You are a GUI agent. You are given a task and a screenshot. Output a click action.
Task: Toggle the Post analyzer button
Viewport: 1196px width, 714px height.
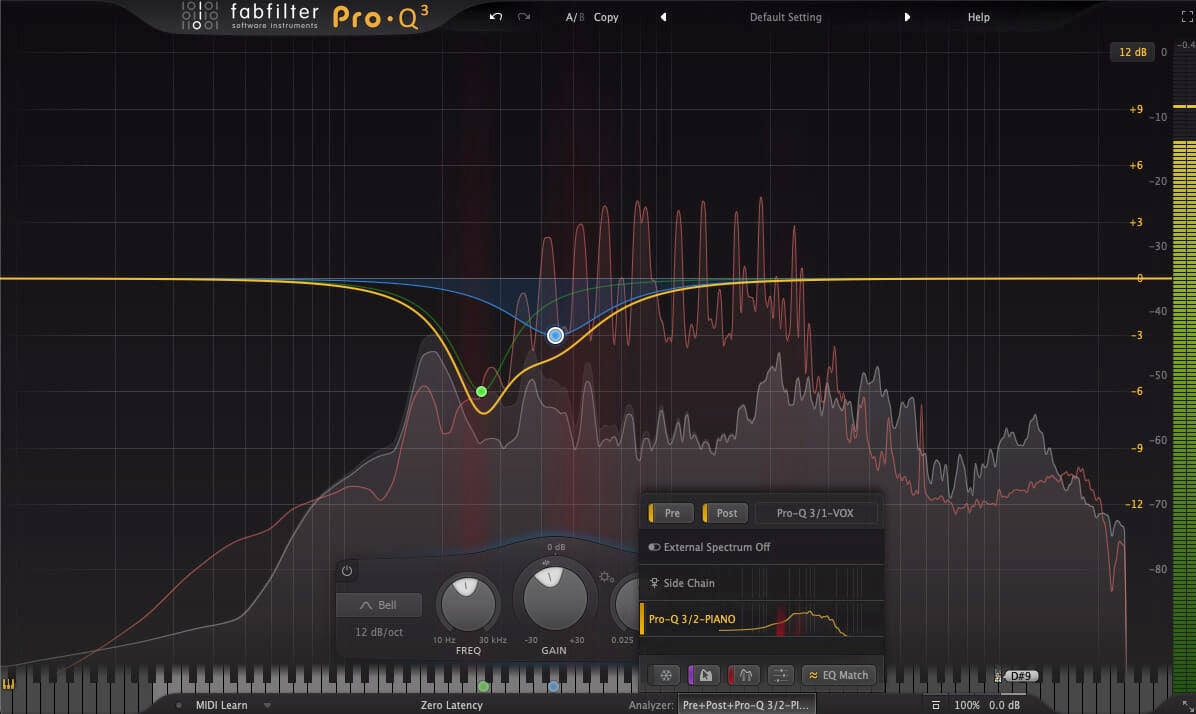[726, 513]
